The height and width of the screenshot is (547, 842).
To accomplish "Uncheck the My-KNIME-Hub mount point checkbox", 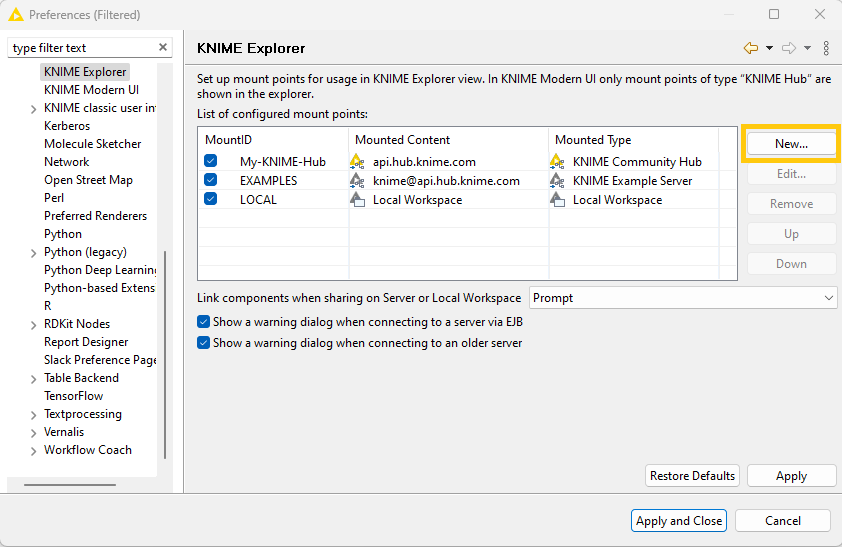I will pyautogui.click(x=211, y=162).
